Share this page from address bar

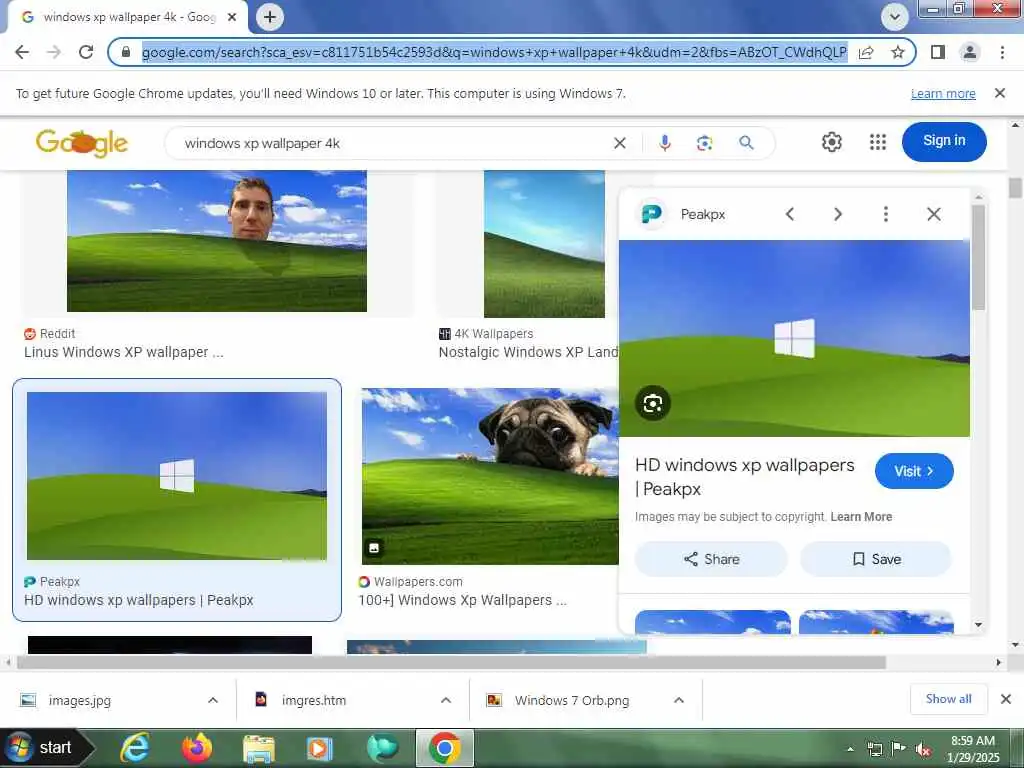click(x=866, y=52)
